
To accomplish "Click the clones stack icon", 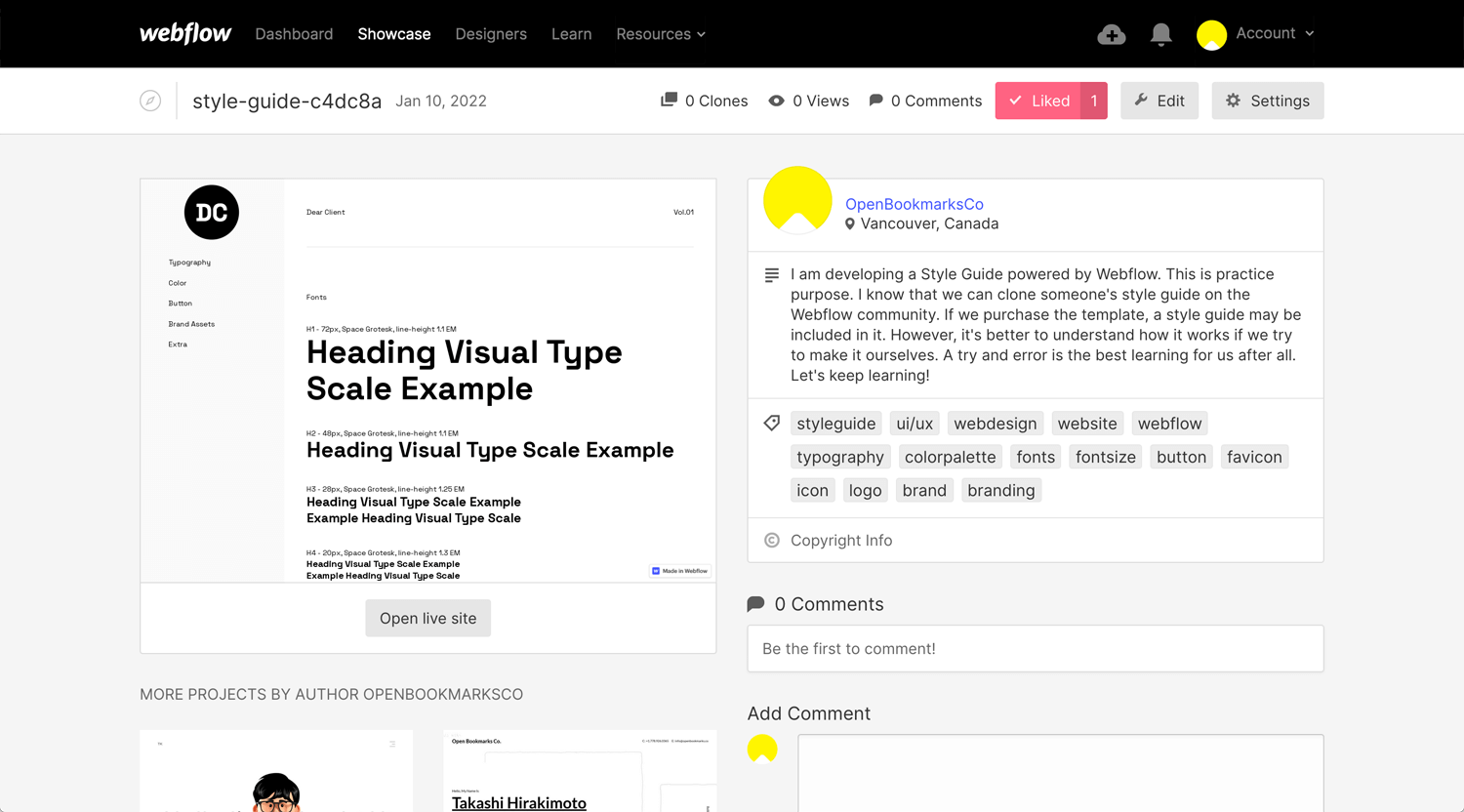I will click(x=669, y=100).
